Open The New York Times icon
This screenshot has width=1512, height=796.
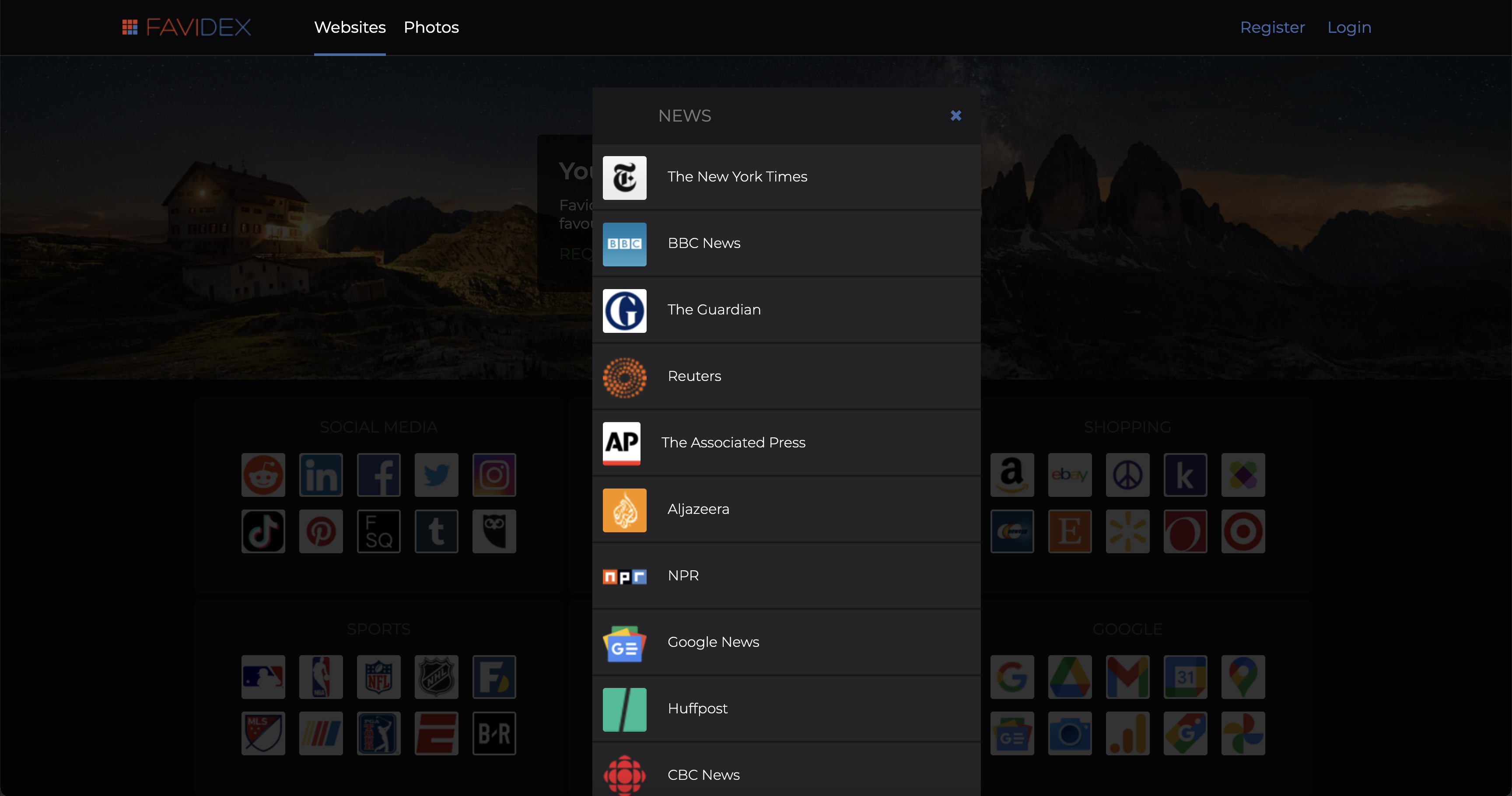point(624,178)
